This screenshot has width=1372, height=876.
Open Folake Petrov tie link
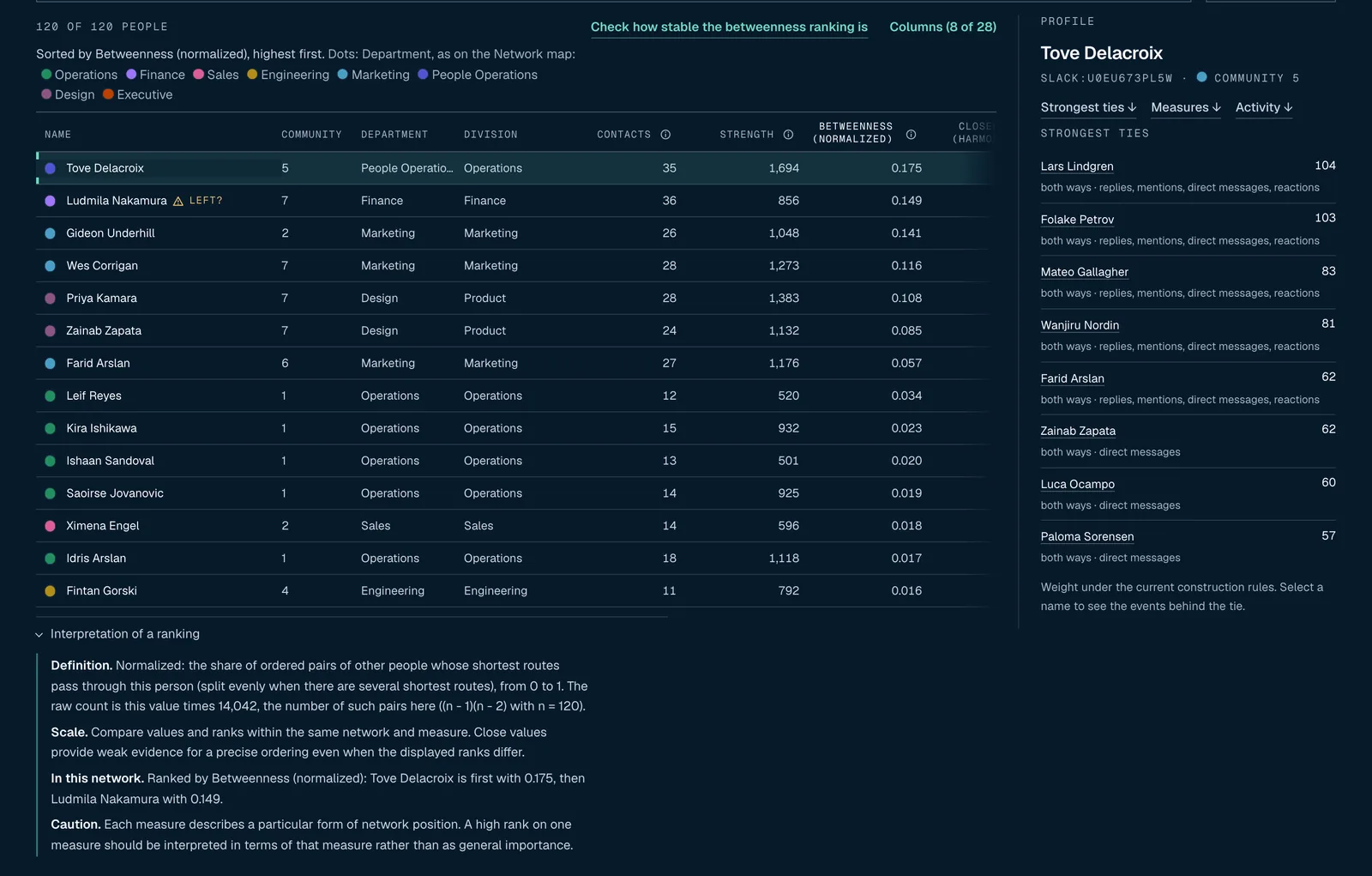point(1077,220)
